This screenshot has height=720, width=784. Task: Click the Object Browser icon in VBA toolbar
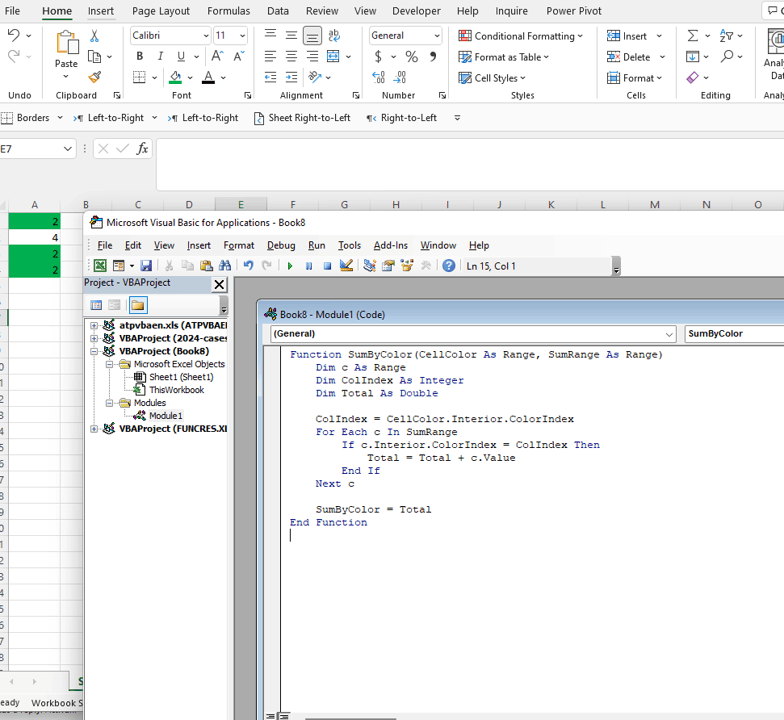point(407,266)
